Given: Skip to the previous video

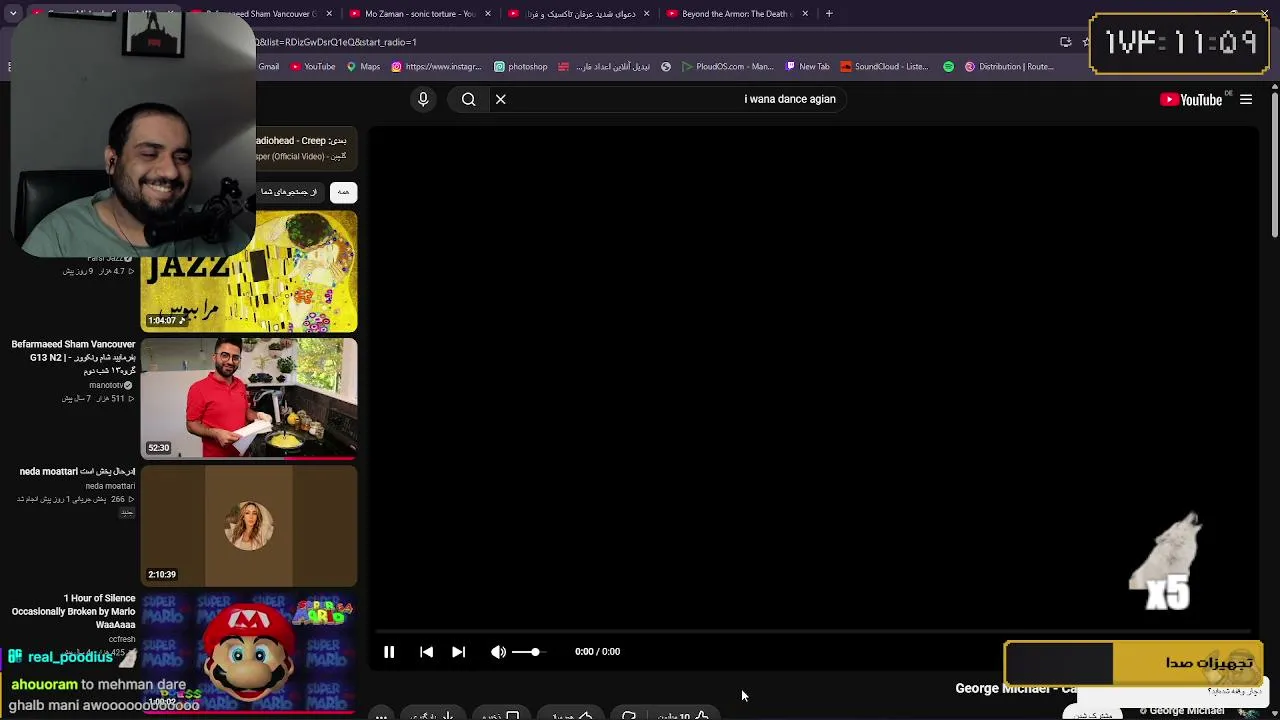Looking at the screenshot, I should 426,652.
